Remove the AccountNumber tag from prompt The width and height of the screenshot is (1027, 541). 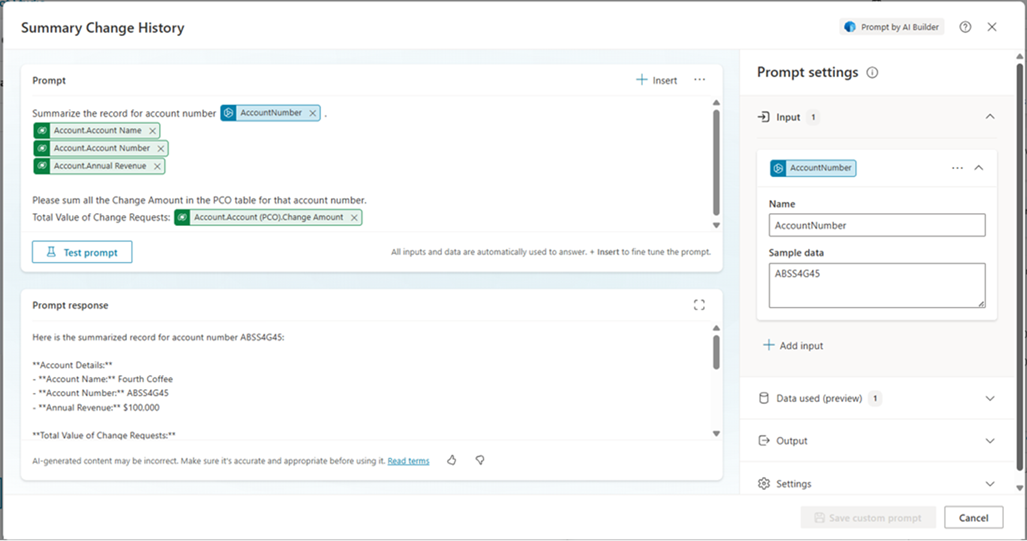pos(313,113)
